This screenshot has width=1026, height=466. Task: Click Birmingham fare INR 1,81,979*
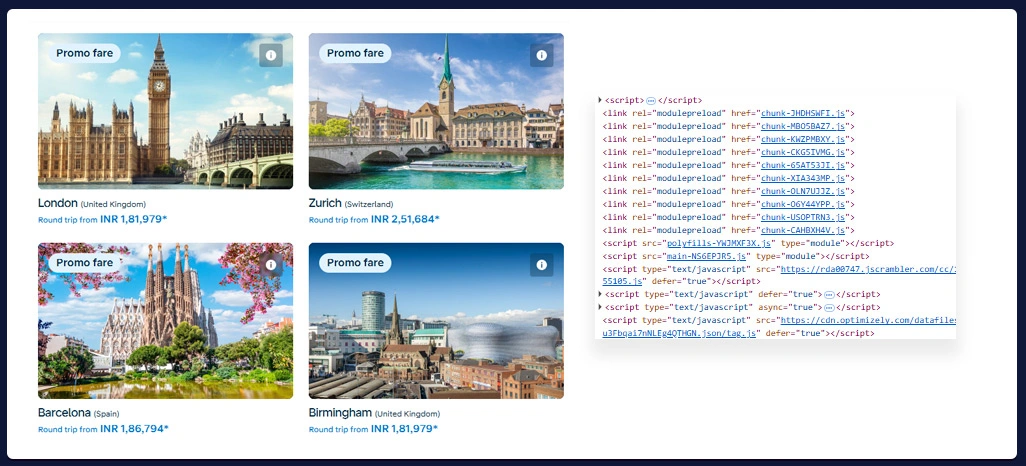(x=404, y=429)
